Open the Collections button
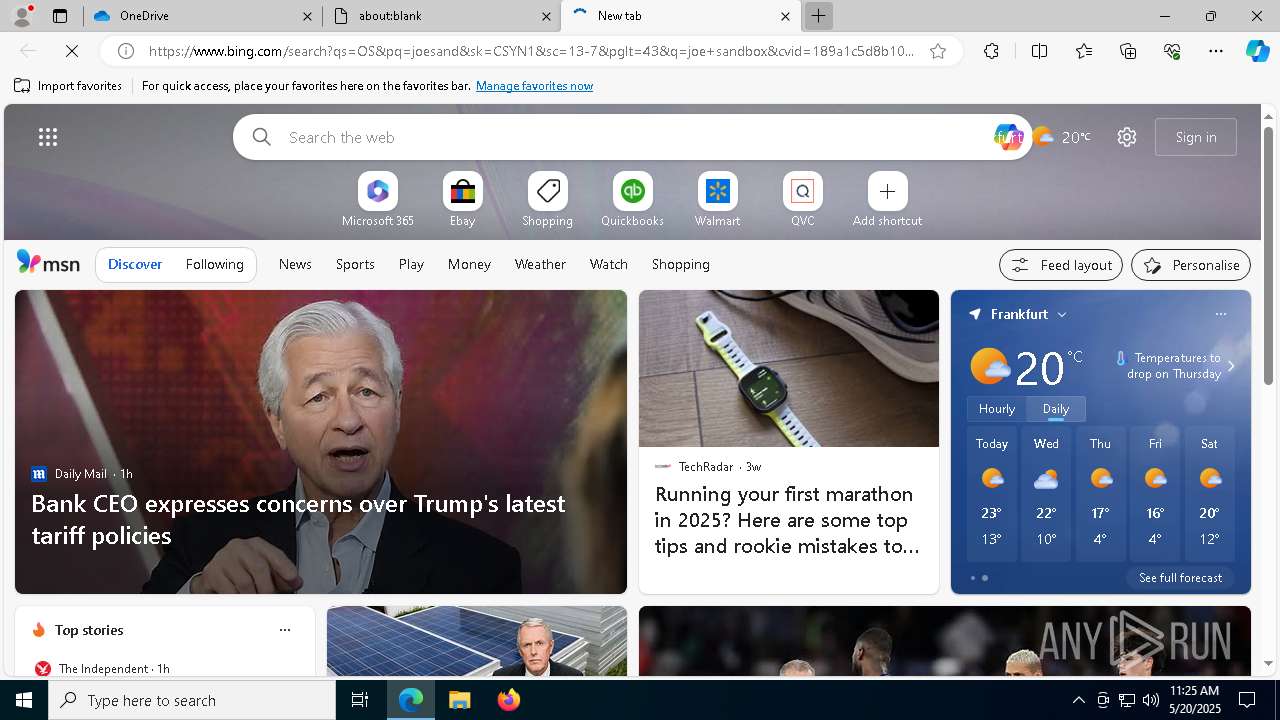This screenshot has height=720, width=1280. pyautogui.click(x=1128, y=51)
